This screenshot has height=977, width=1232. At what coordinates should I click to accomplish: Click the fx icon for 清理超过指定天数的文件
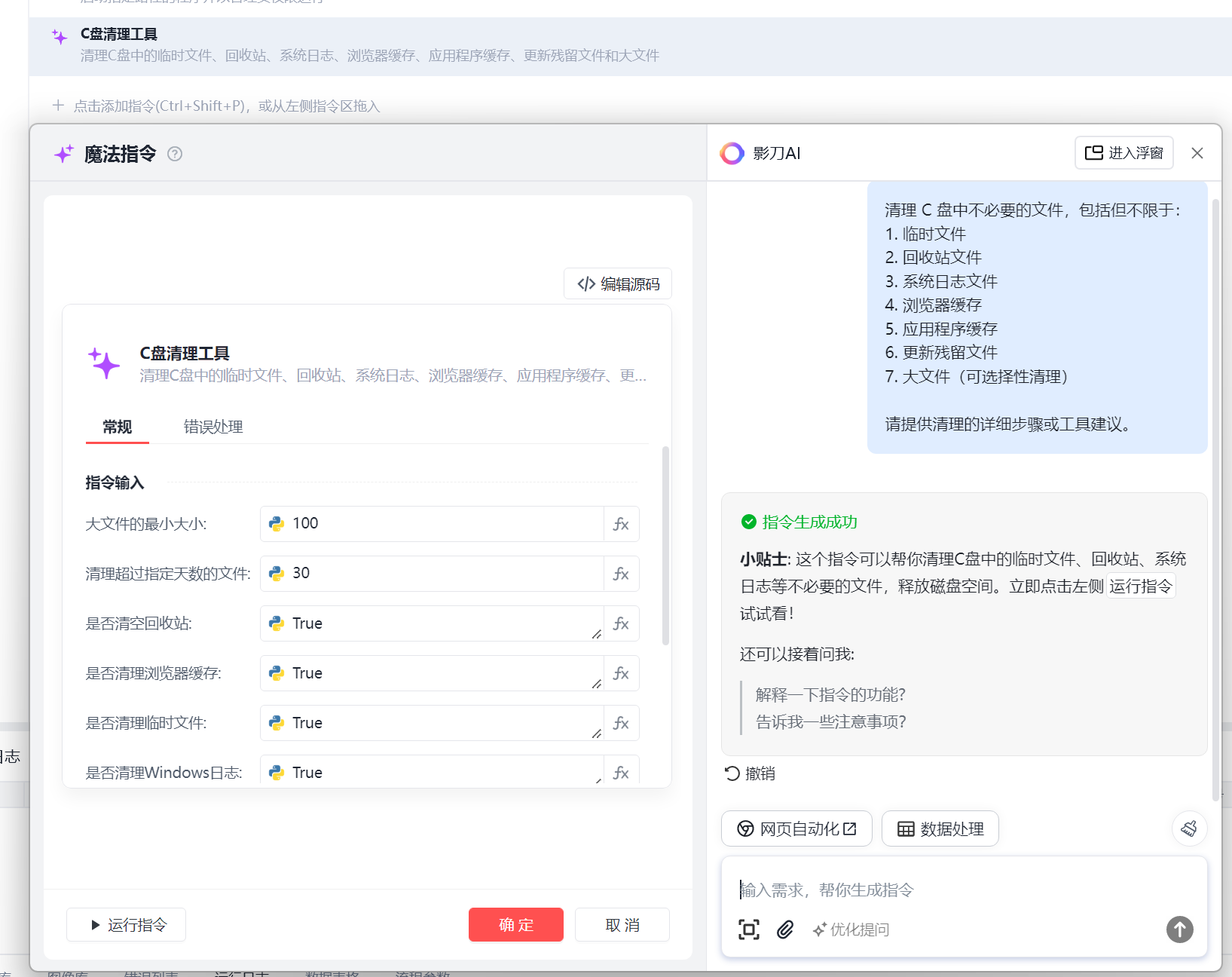click(x=621, y=574)
